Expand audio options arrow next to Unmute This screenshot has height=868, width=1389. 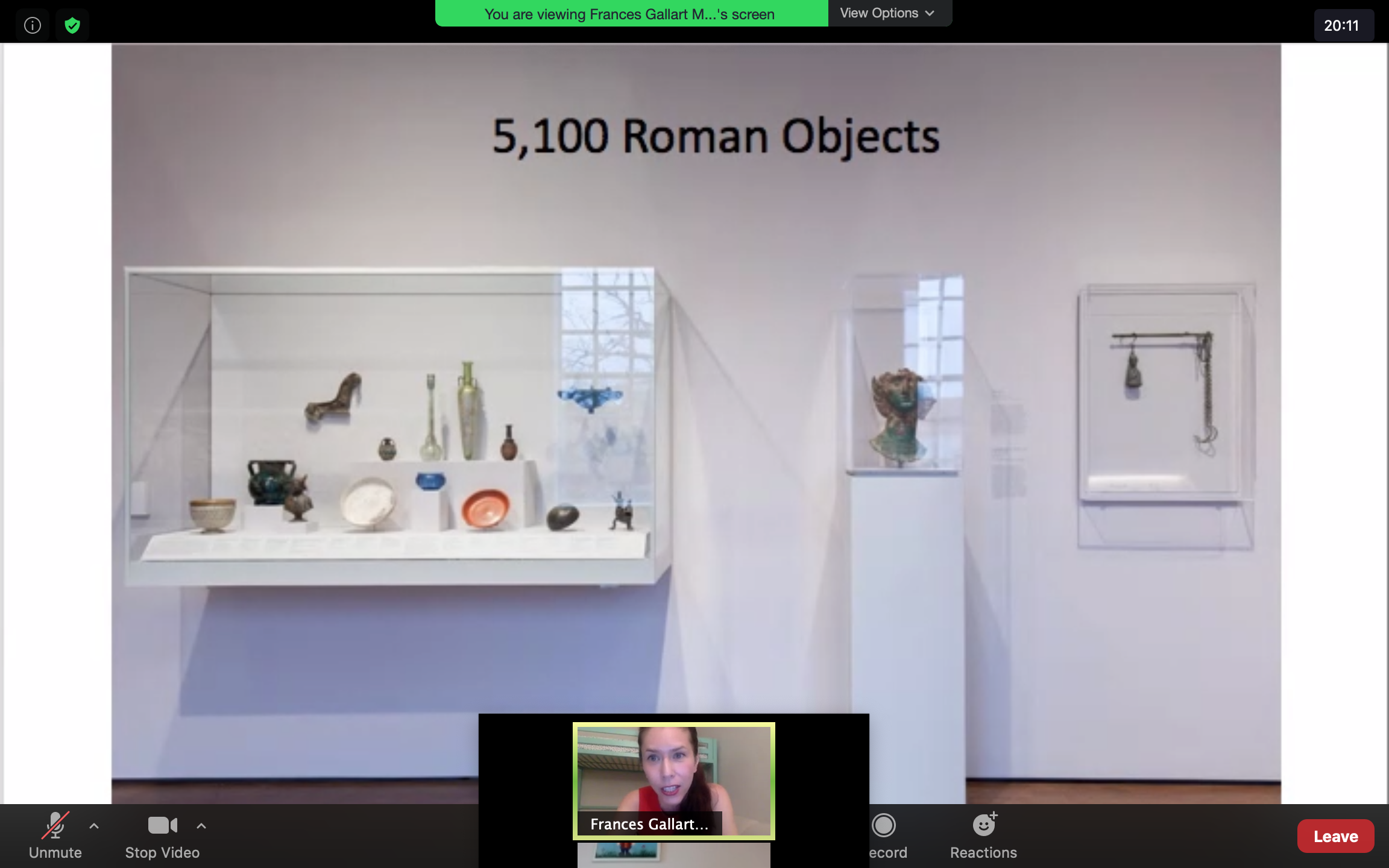point(94,826)
